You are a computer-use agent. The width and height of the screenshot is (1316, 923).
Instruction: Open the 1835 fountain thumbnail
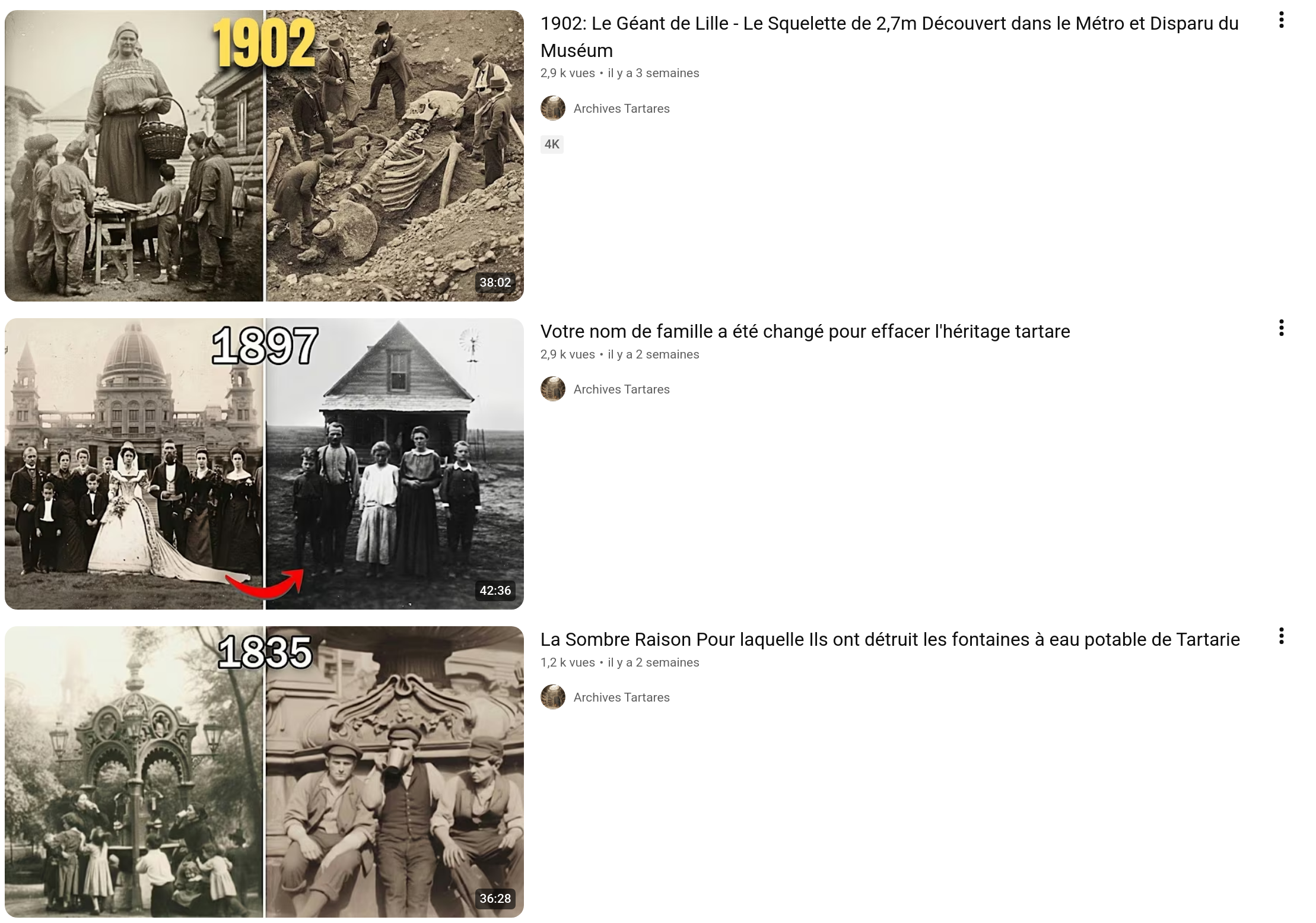coord(264,772)
